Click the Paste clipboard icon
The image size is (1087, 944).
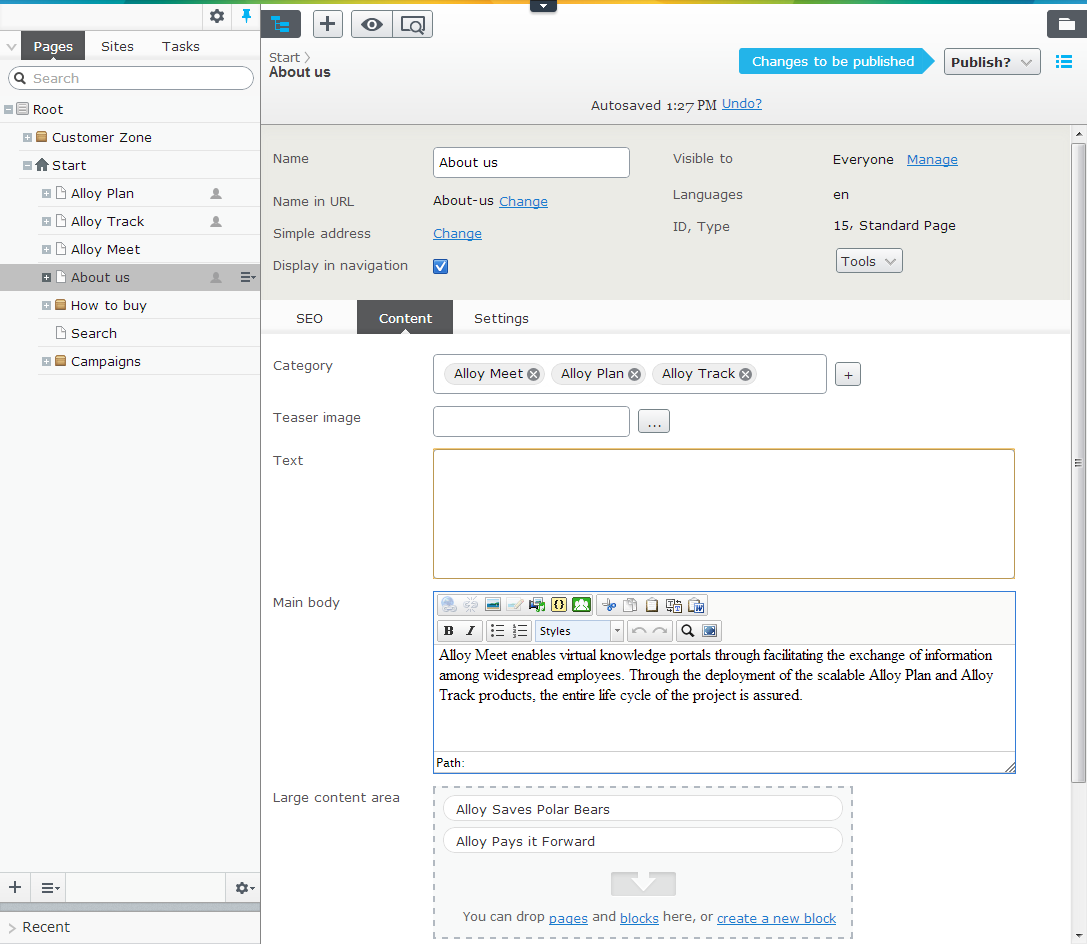652,605
